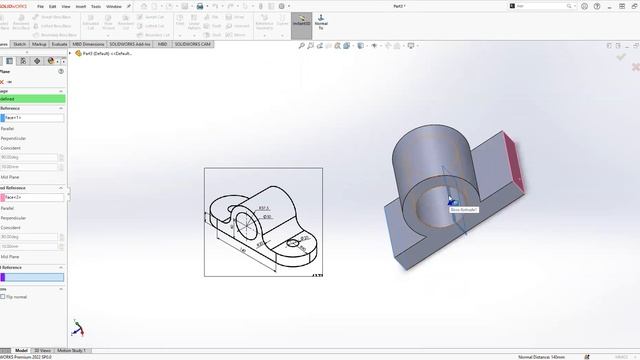
Task: Enable the Flip normal checkbox
Action: (2, 297)
